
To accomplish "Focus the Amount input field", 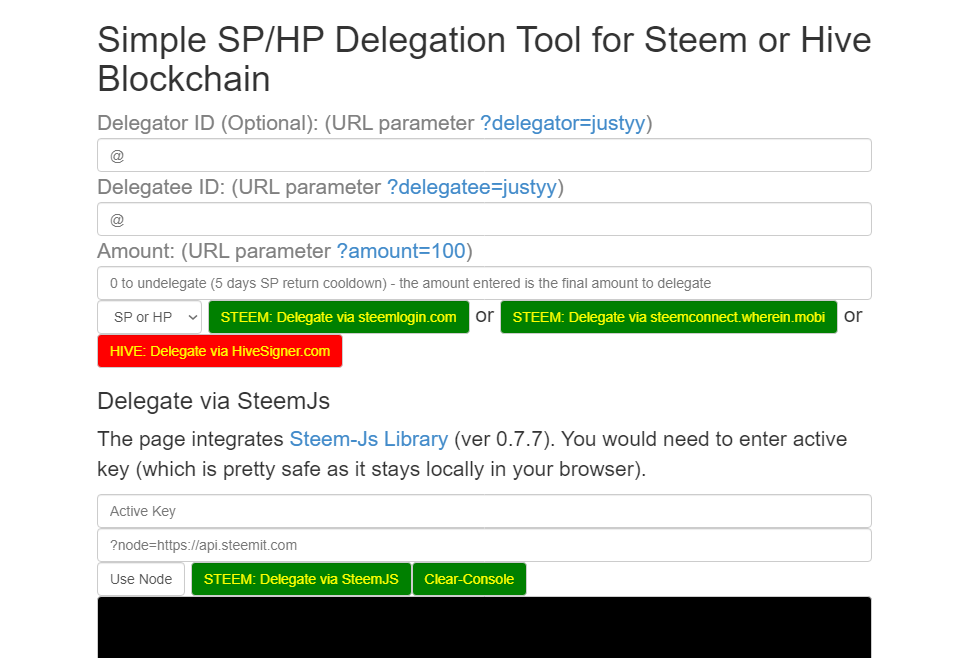I will tap(484, 283).
